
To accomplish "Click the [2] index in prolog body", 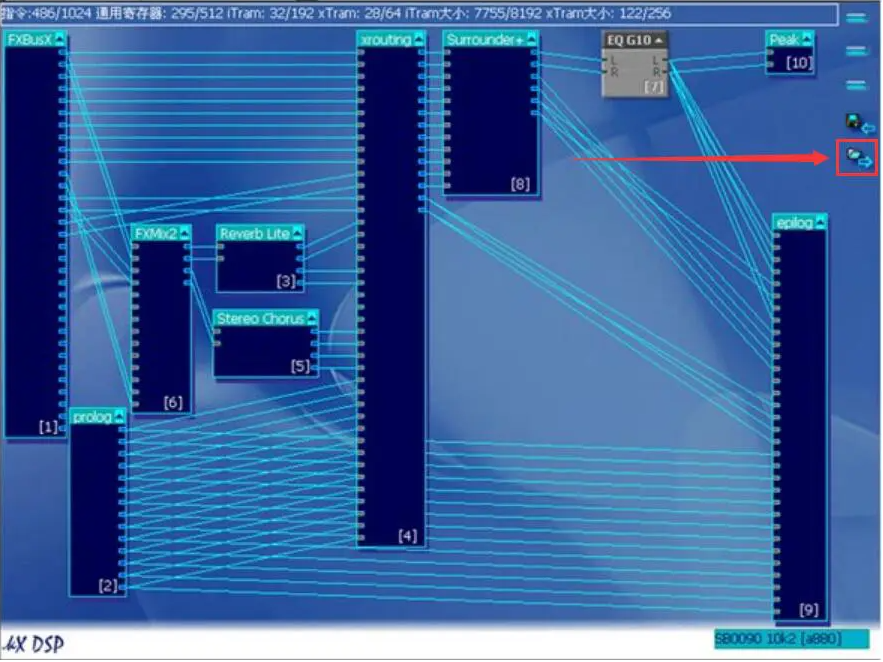I will pos(108,585).
